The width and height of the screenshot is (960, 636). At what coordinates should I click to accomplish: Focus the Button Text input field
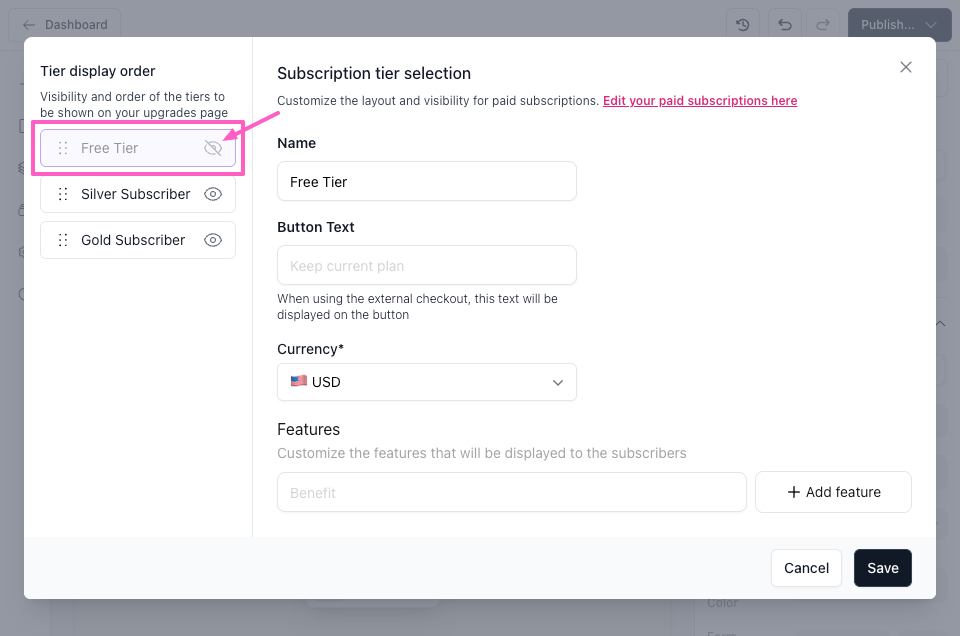tap(427, 266)
